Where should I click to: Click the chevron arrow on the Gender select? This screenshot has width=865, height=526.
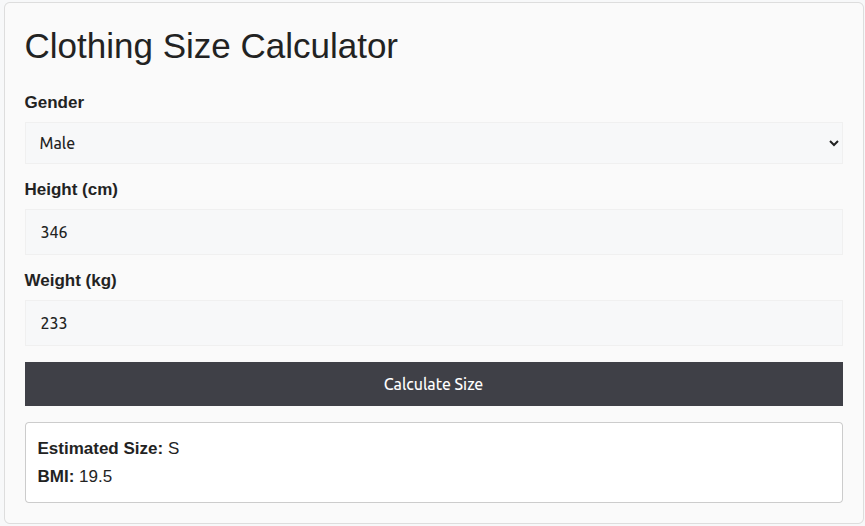834,144
